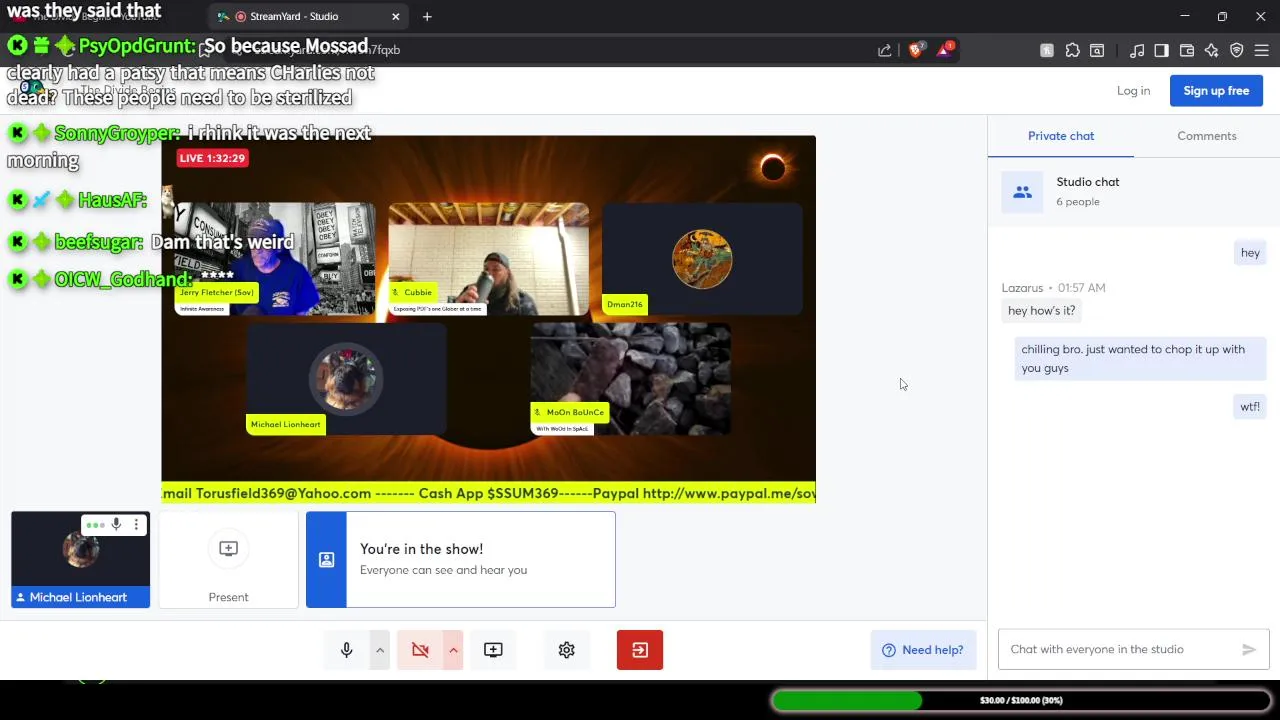Turn on the camera using the red camera-off button

tap(420, 650)
